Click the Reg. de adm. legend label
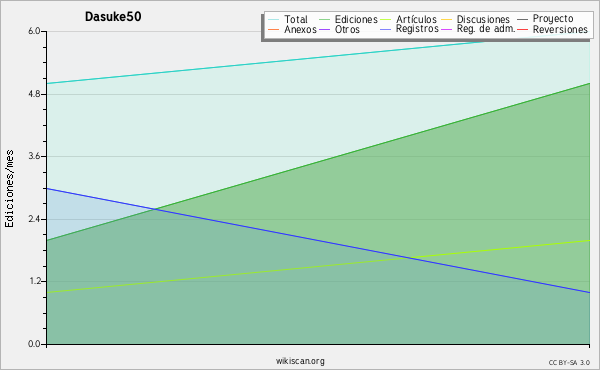The width and height of the screenshot is (600, 370). point(486,29)
